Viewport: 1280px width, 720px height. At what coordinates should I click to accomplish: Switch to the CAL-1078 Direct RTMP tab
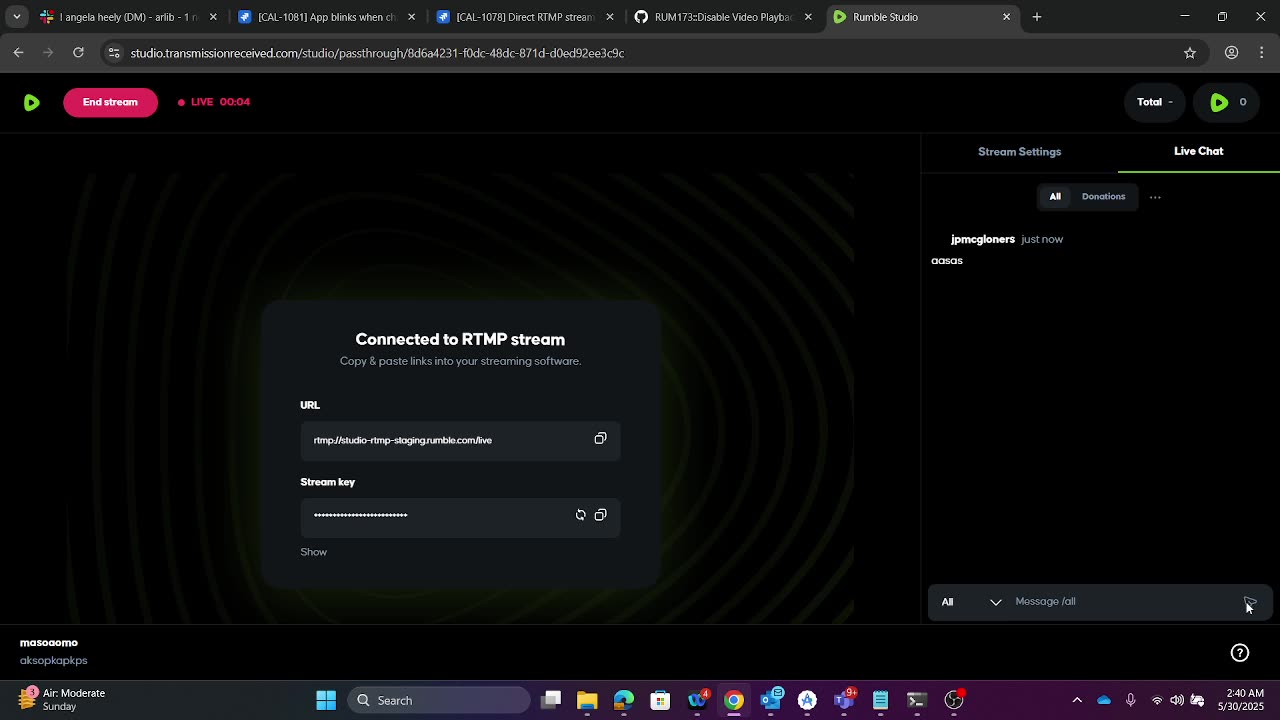pyautogui.click(x=524, y=17)
